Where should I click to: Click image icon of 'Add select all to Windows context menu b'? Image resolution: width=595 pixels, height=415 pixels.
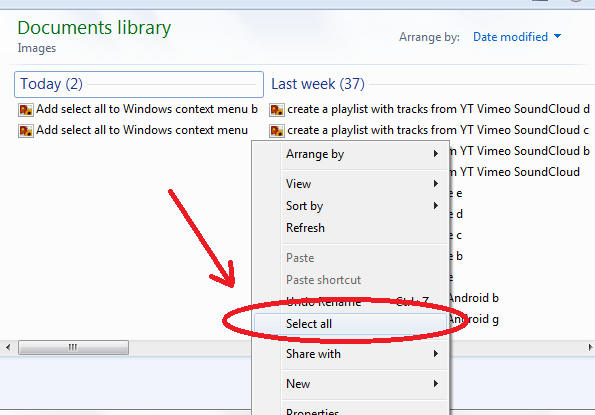point(26,110)
